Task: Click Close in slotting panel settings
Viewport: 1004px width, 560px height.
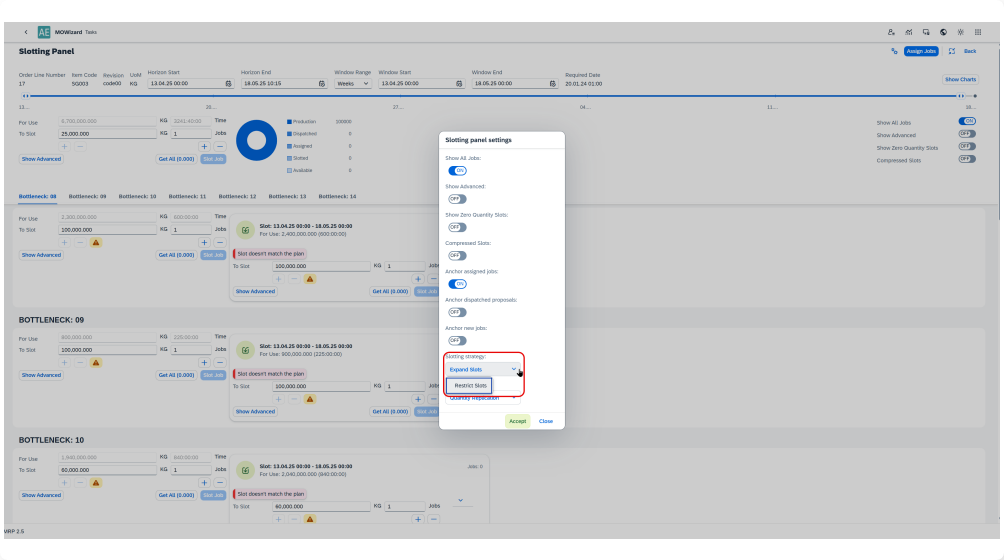Action: point(546,421)
